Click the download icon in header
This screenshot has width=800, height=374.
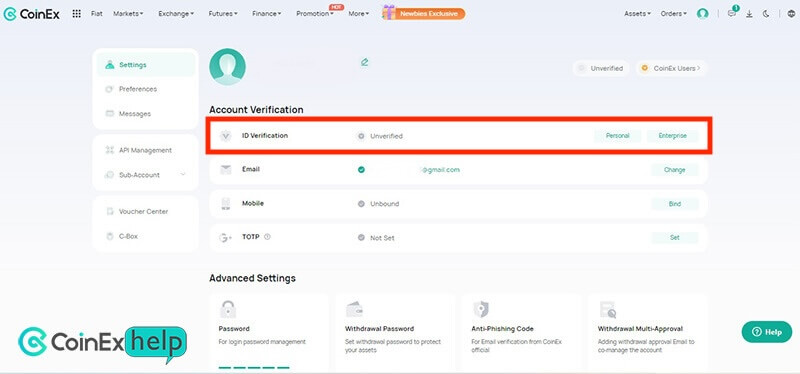(749, 14)
